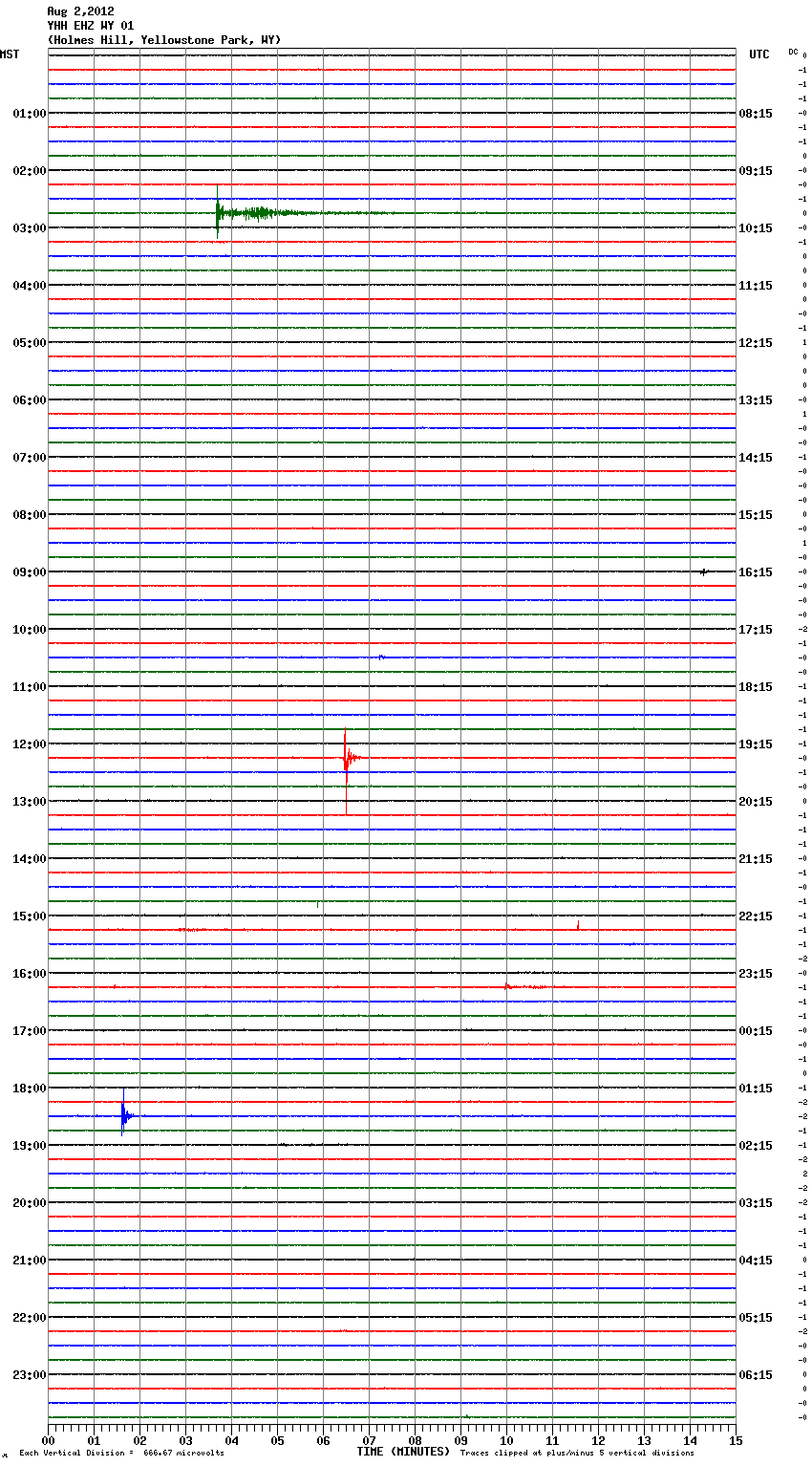Click the '01:00' MST hour label
812x1466 pixels.
[x=29, y=114]
